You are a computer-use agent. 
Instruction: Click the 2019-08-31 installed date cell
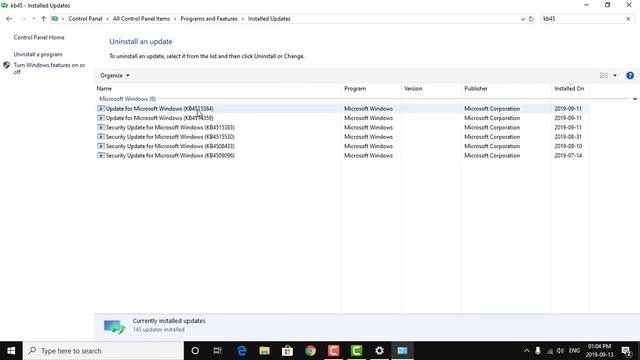point(568,137)
